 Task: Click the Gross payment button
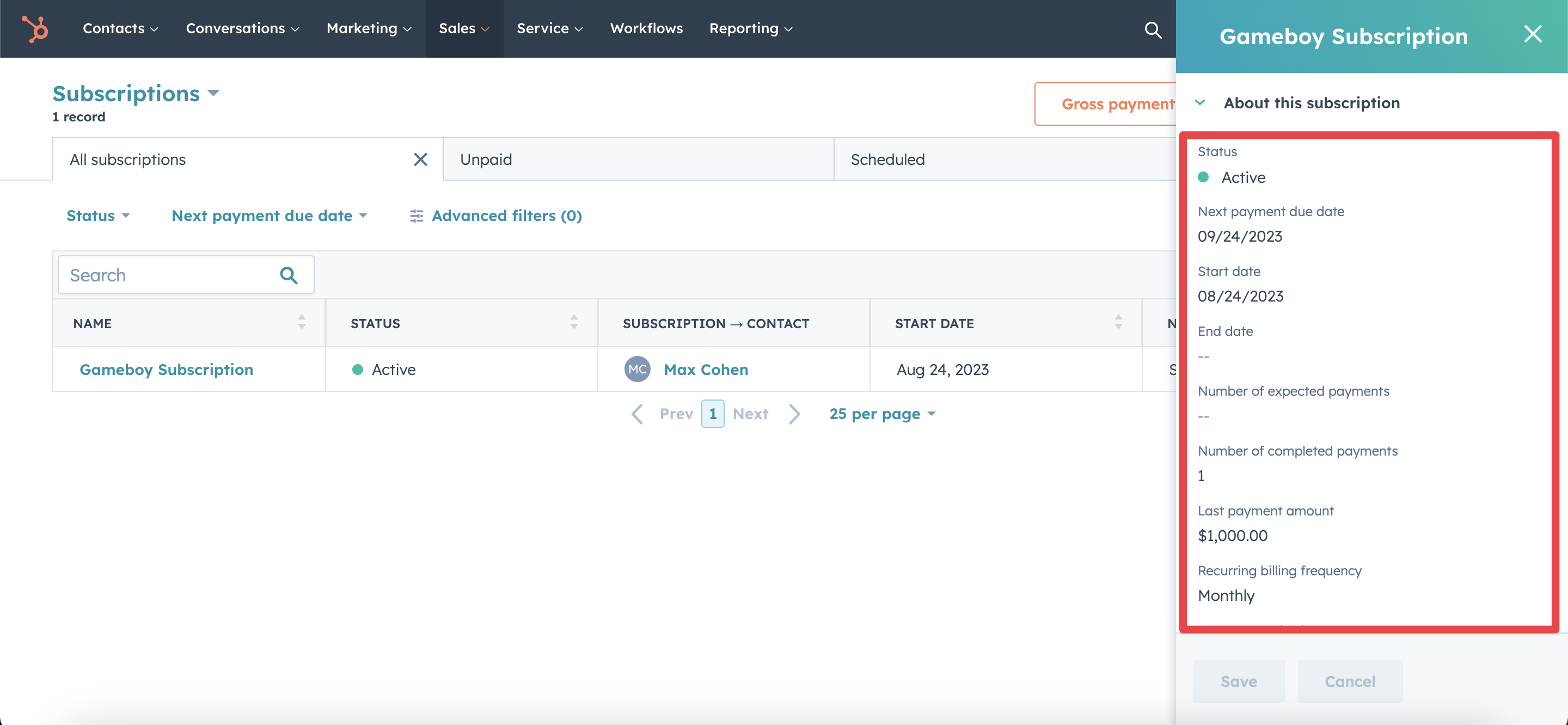[x=1119, y=103]
